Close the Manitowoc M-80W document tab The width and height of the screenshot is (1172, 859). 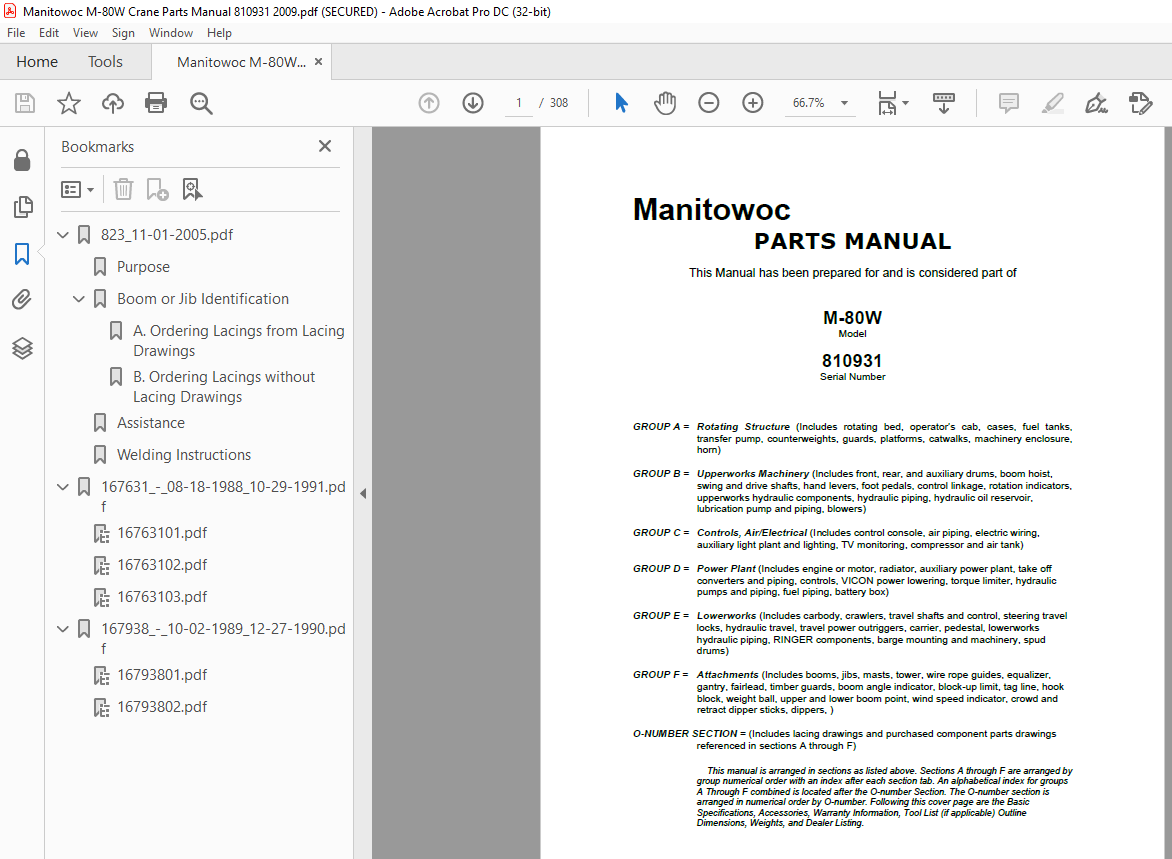[x=318, y=62]
